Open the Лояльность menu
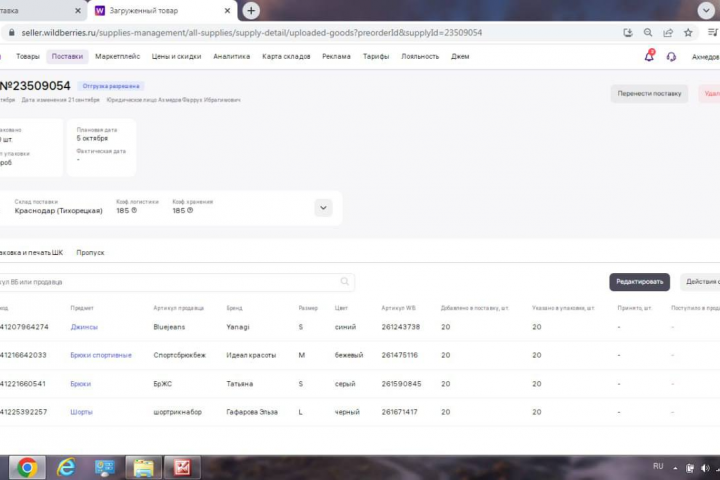720x480 pixels. pos(420,56)
